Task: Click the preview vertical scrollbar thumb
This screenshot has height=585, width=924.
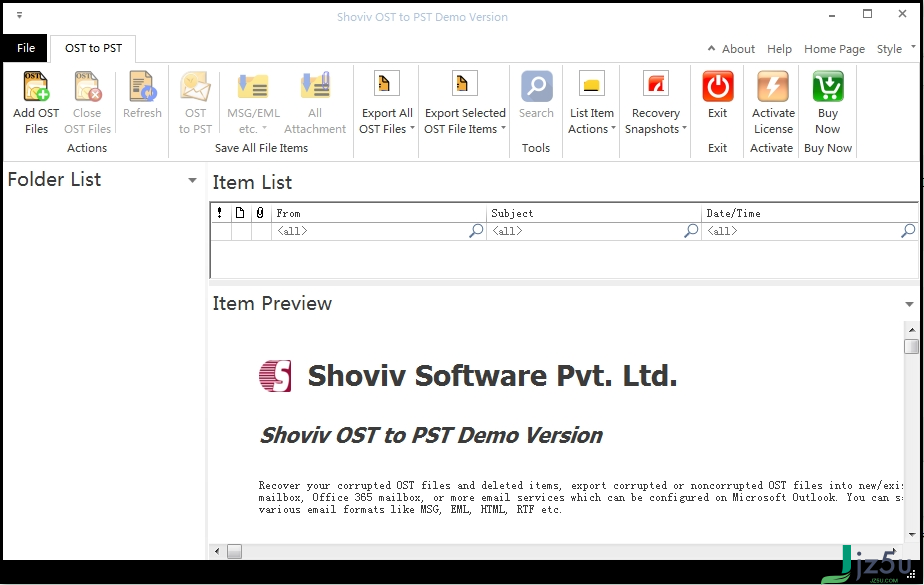Action: (x=912, y=346)
